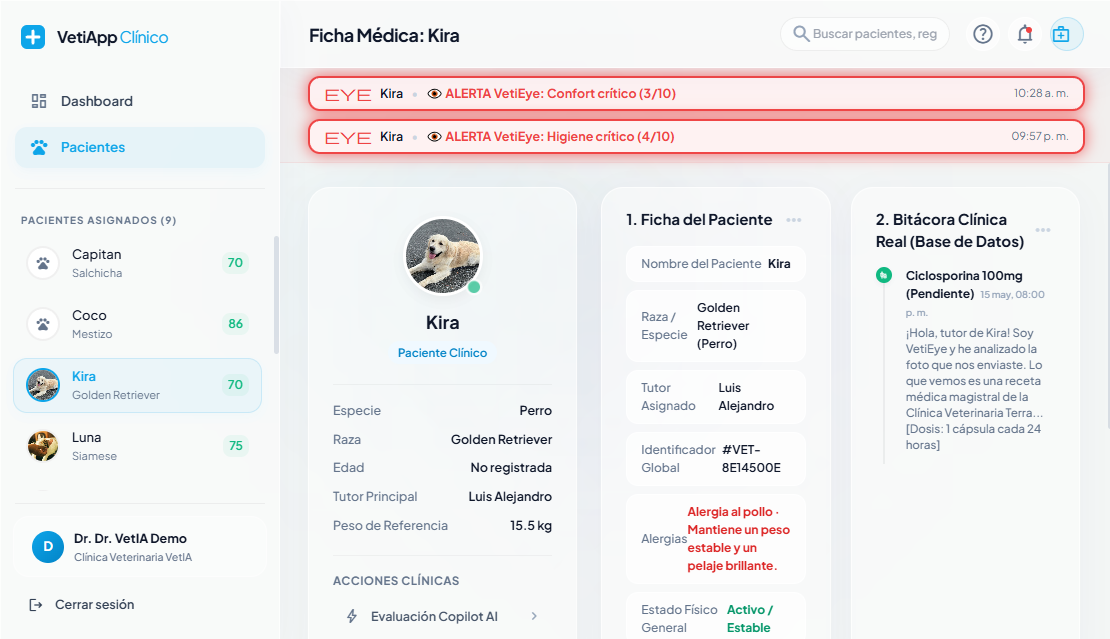The image size is (1110, 639).
Task: Click the patient list scrollbar
Action: point(276,295)
